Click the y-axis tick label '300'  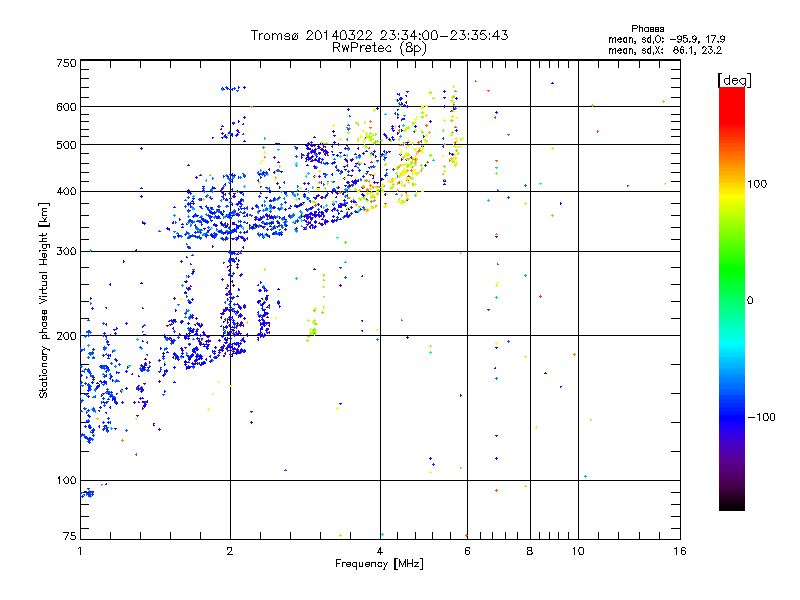coord(66,252)
